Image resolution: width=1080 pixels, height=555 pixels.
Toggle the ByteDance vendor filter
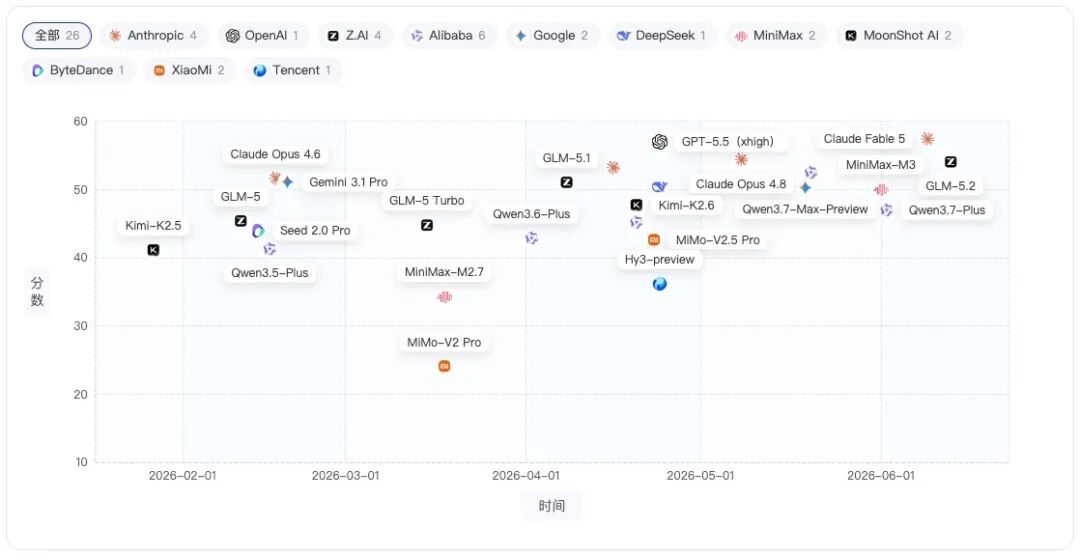click(79, 70)
